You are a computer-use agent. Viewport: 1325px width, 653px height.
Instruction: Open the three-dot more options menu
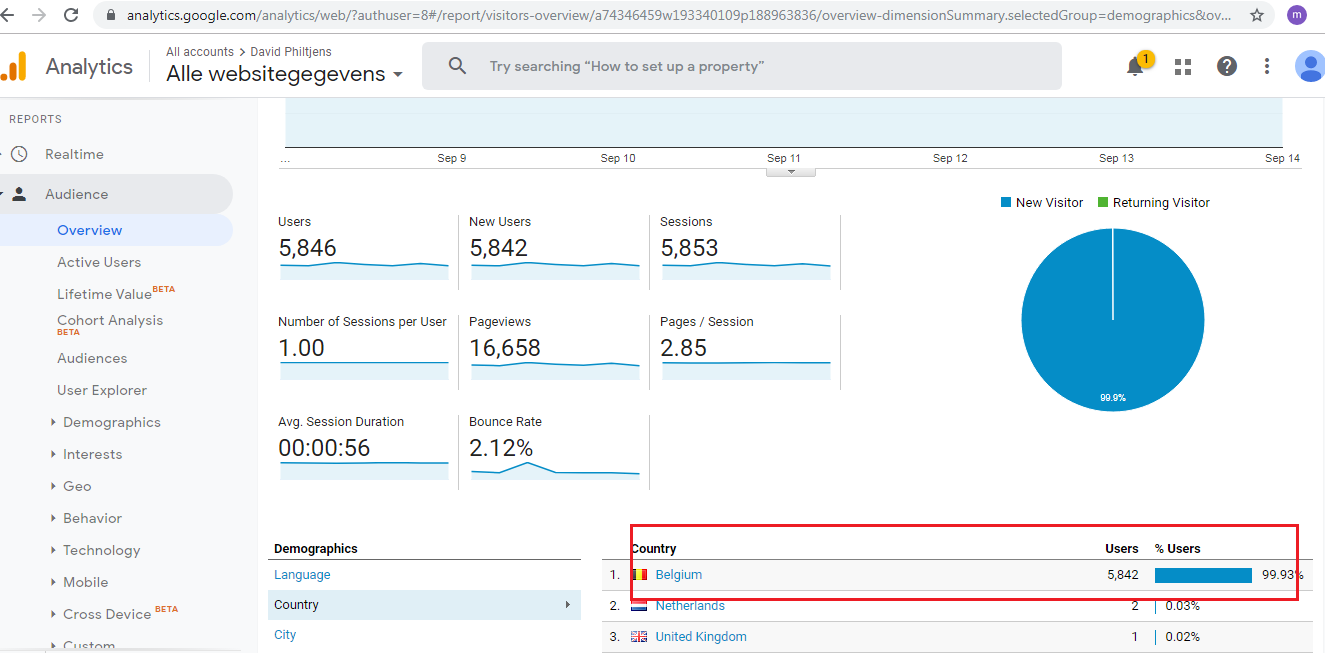click(x=1267, y=66)
